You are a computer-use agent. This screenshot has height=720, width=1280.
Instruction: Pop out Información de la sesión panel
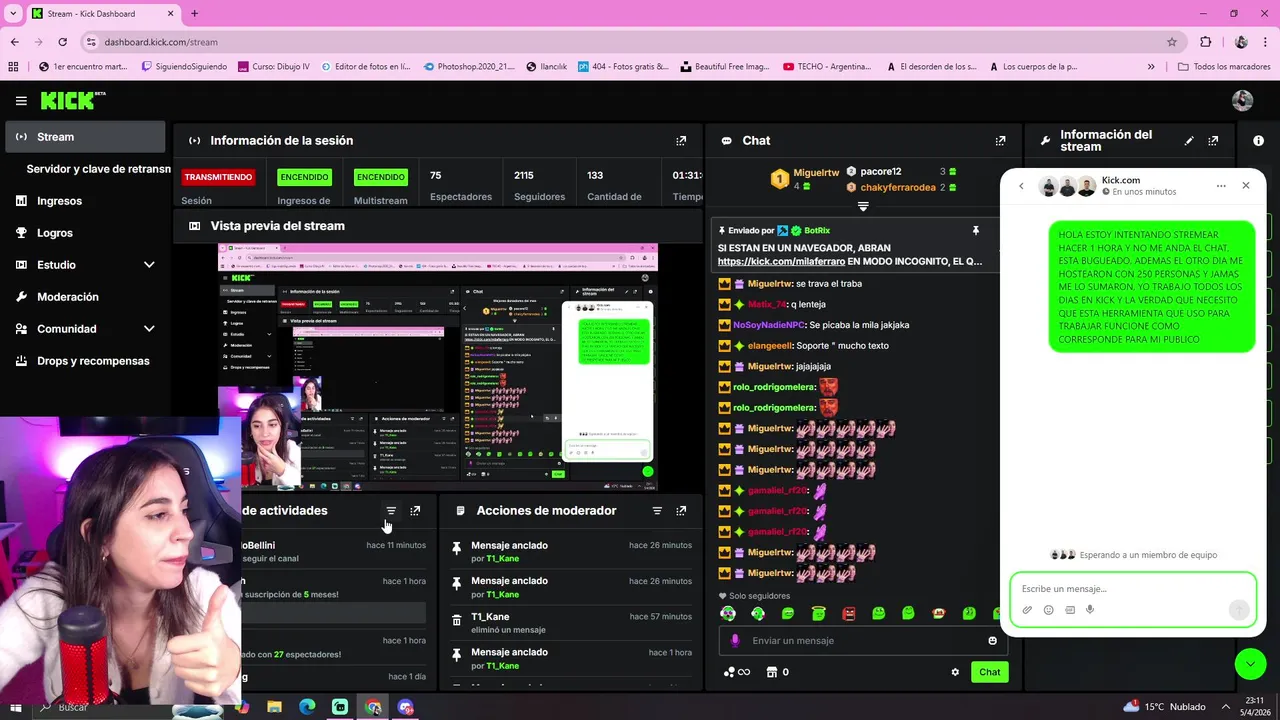(681, 141)
